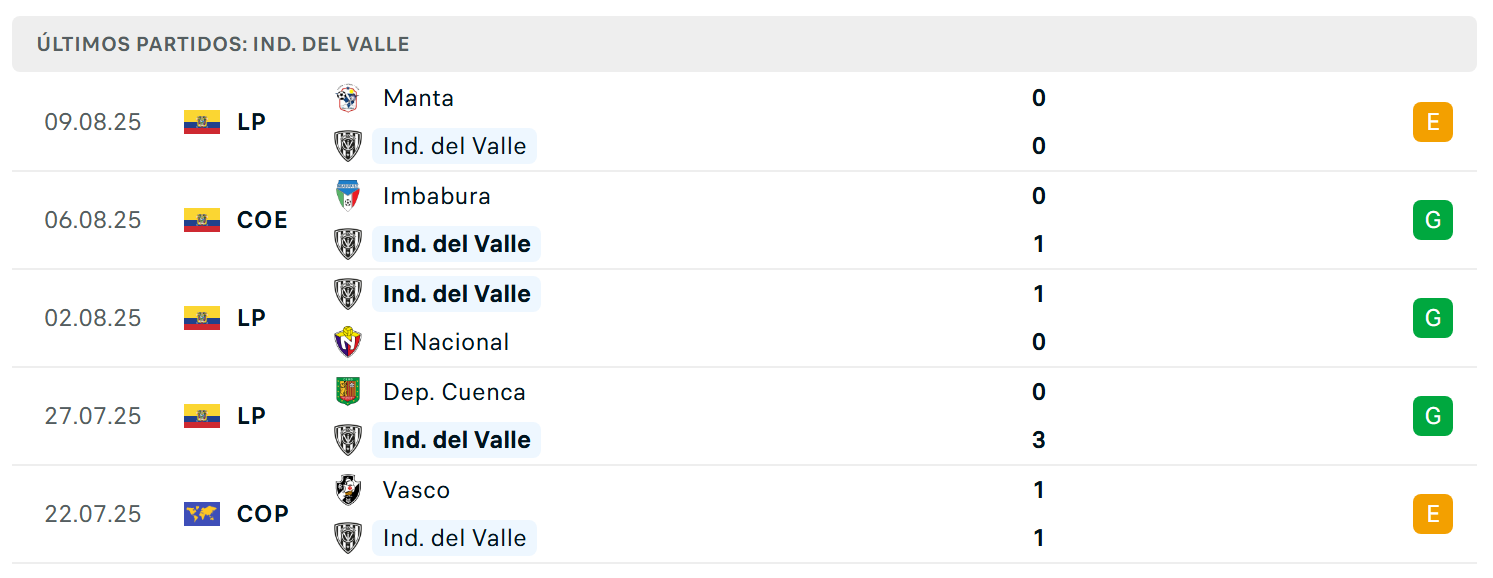Click the Manta club crest icon

(348, 98)
